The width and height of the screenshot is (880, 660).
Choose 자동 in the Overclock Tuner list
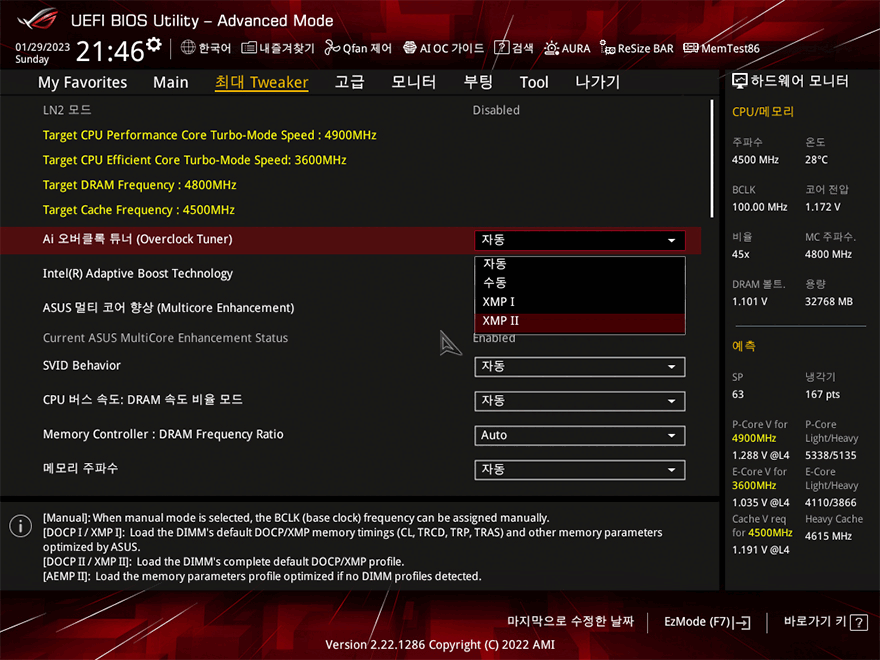click(580, 264)
